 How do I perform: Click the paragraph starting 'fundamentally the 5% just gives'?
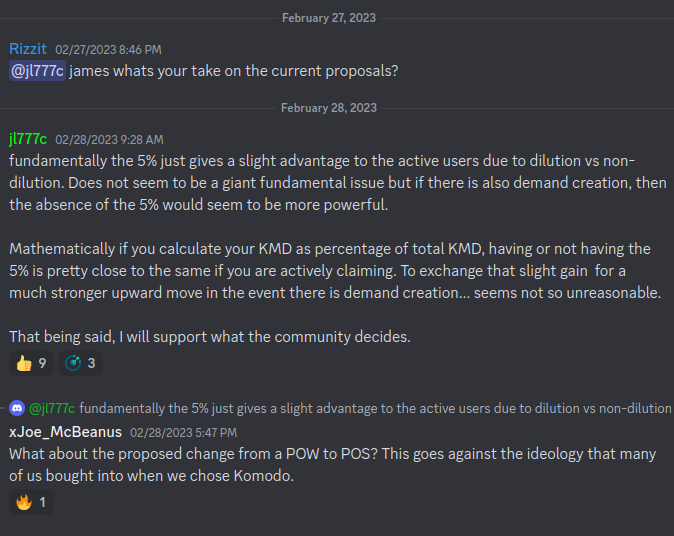coord(338,183)
